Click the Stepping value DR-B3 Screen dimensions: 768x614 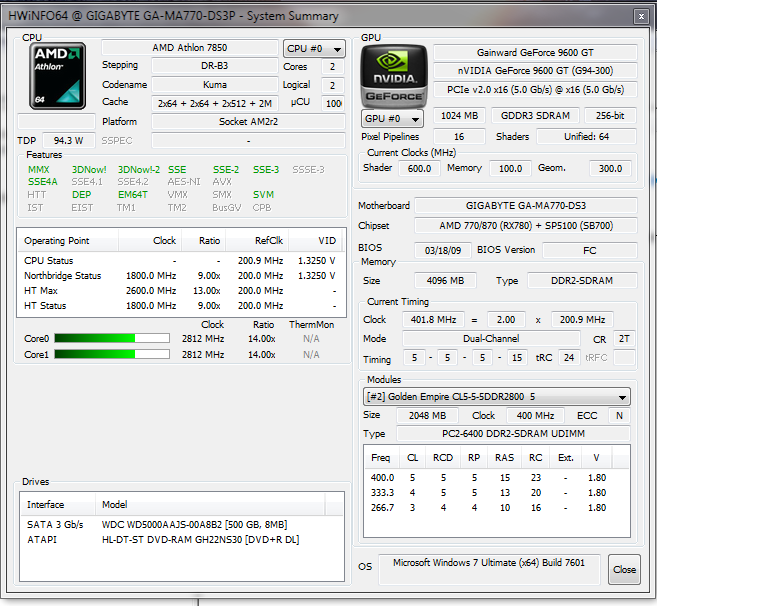pos(215,66)
